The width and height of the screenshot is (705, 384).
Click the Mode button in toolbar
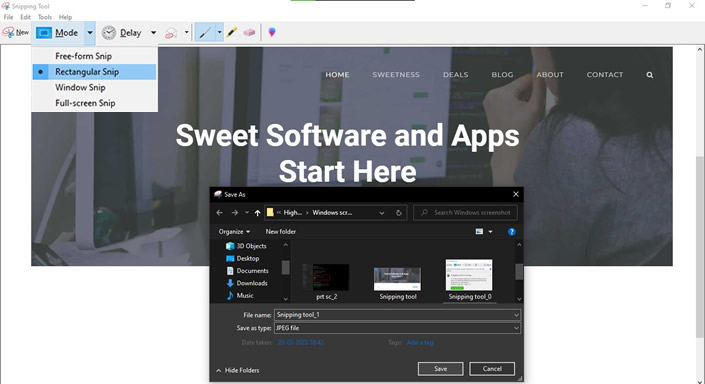click(x=58, y=33)
